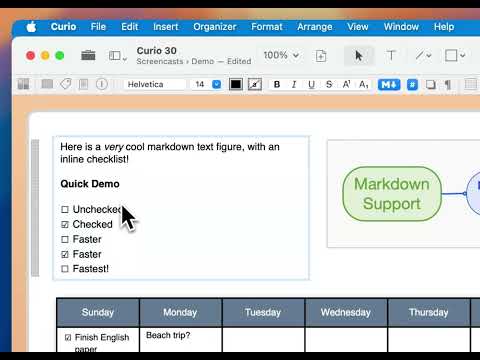Viewport: 480px width, 360px height.
Task: Uncheck the Checked checklist item box
Action: click(x=65, y=224)
